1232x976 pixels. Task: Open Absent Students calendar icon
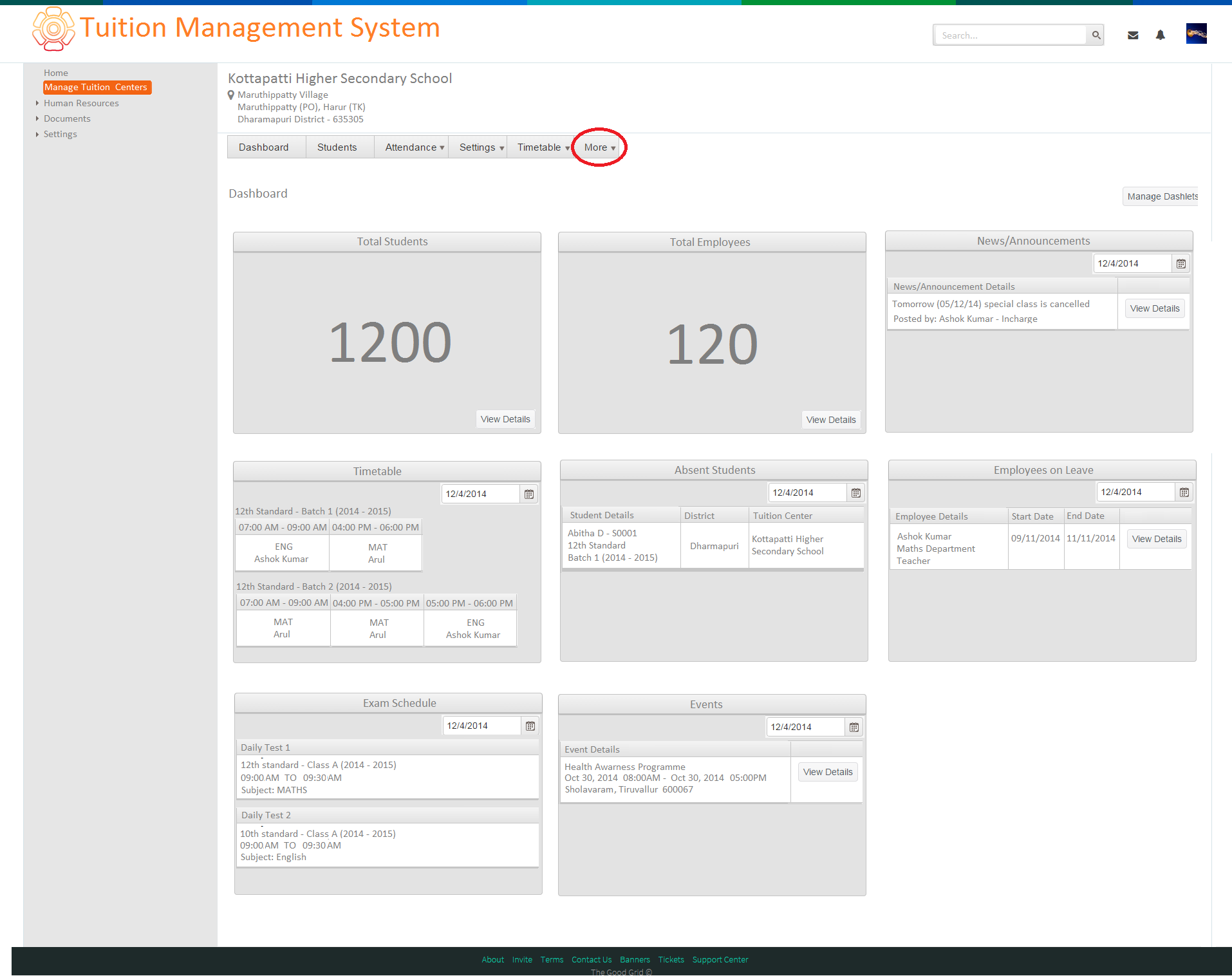click(855, 493)
